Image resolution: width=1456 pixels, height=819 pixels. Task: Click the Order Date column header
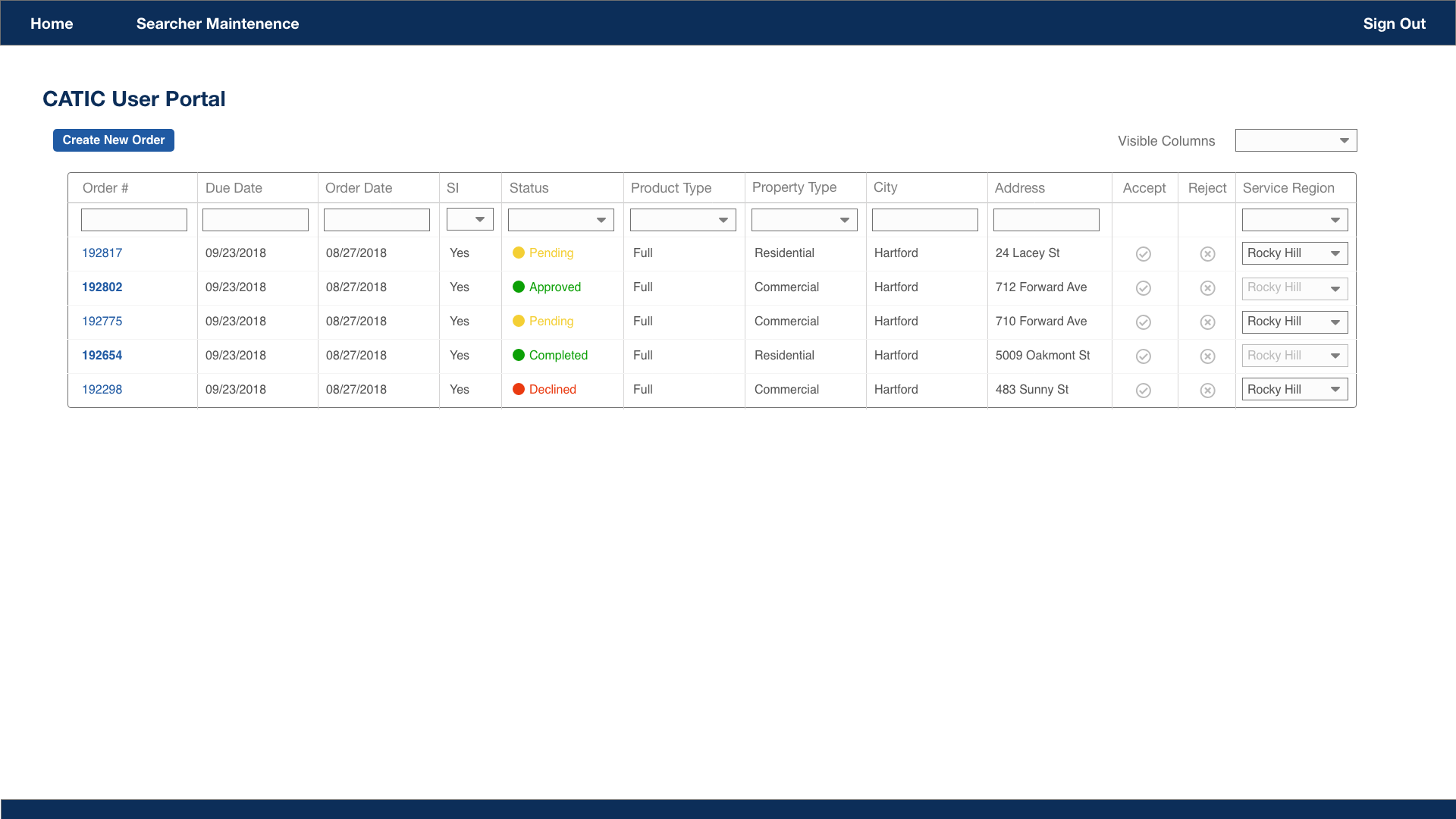(359, 188)
